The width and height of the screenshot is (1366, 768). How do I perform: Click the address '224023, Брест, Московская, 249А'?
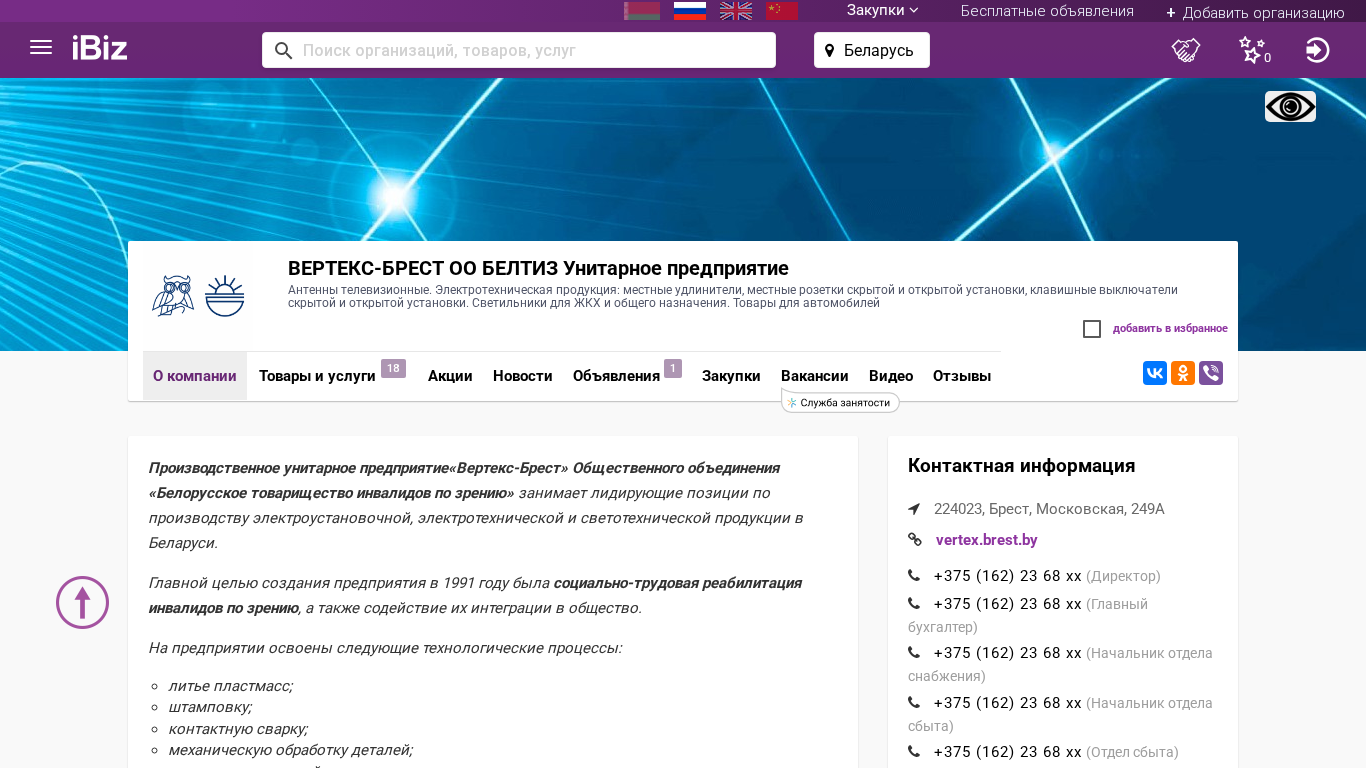1049,509
